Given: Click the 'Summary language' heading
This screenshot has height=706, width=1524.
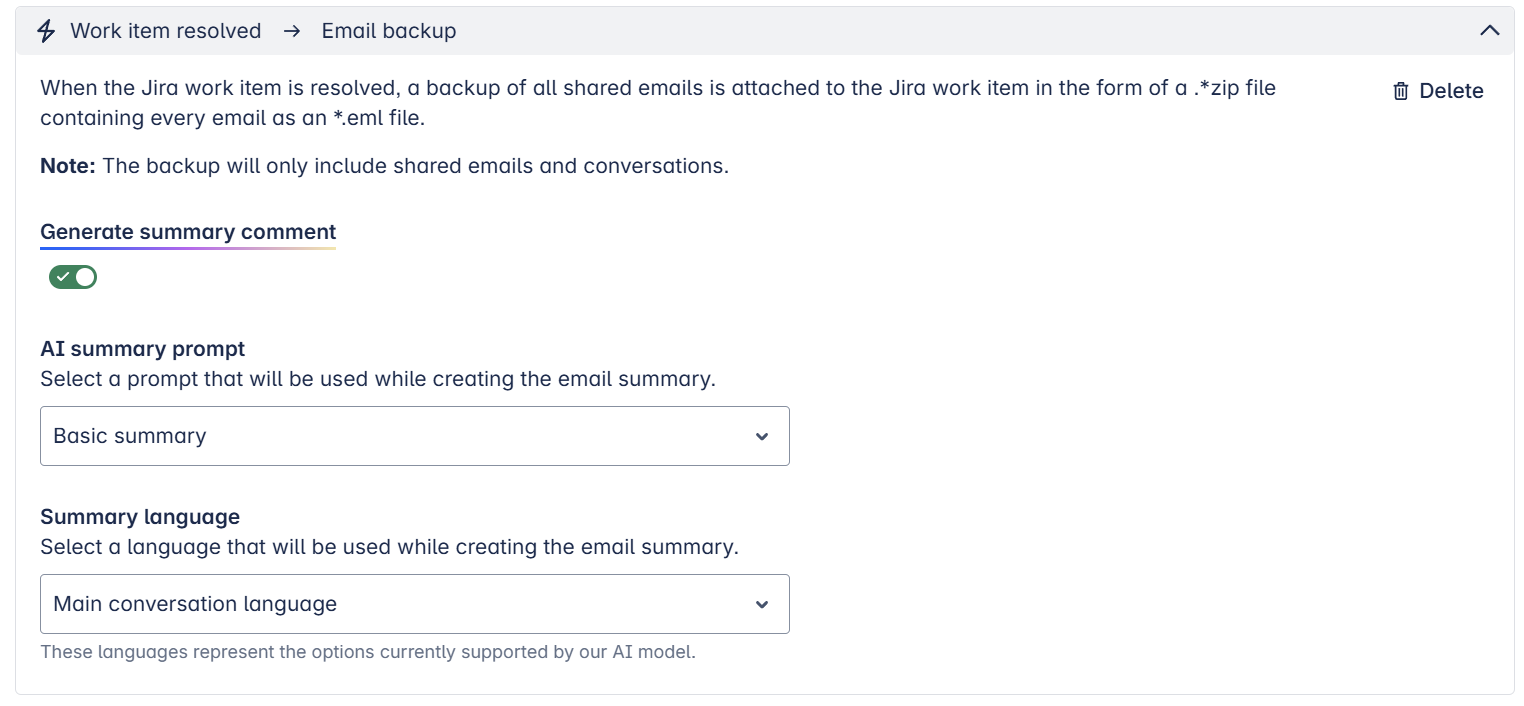Looking at the screenshot, I should (x=140, y=517).
